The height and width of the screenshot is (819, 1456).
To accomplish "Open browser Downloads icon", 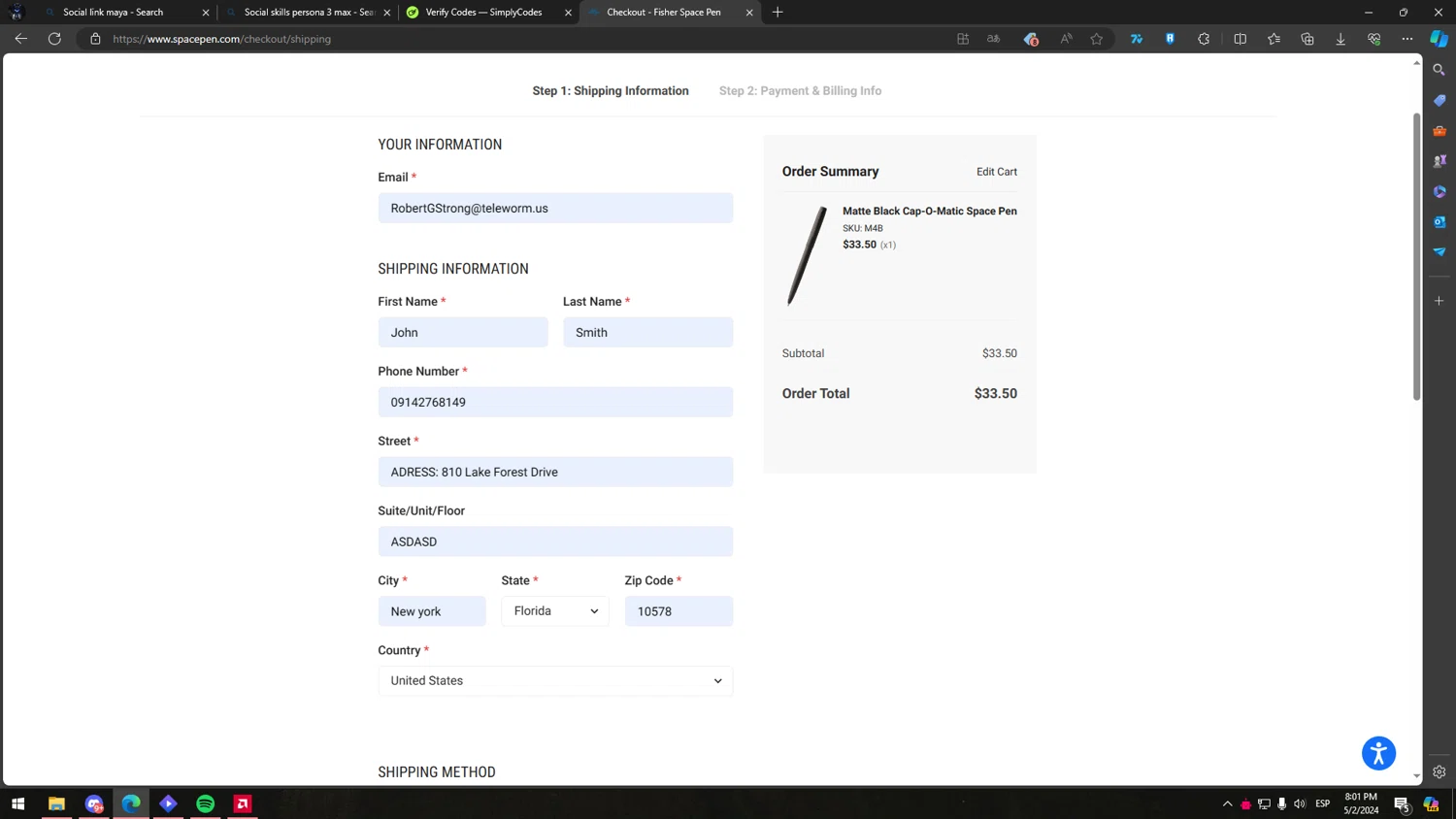I will 1340,39.
